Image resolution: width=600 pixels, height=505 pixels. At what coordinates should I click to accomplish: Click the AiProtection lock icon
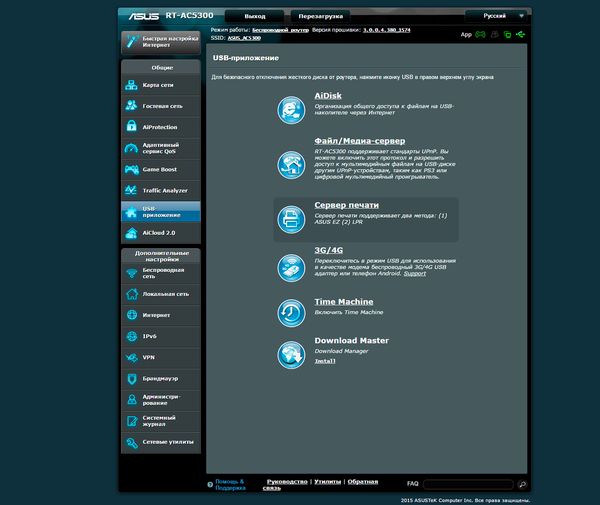pos(131,126)
